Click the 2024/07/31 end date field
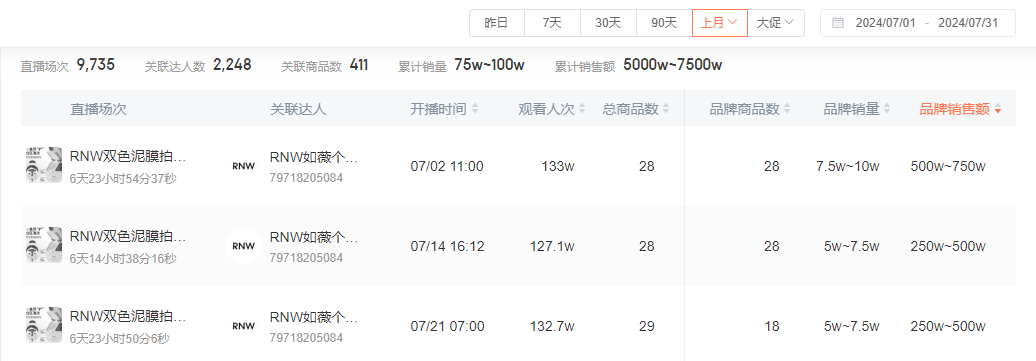Screen dimensions: 1036x361 [969, 23]
